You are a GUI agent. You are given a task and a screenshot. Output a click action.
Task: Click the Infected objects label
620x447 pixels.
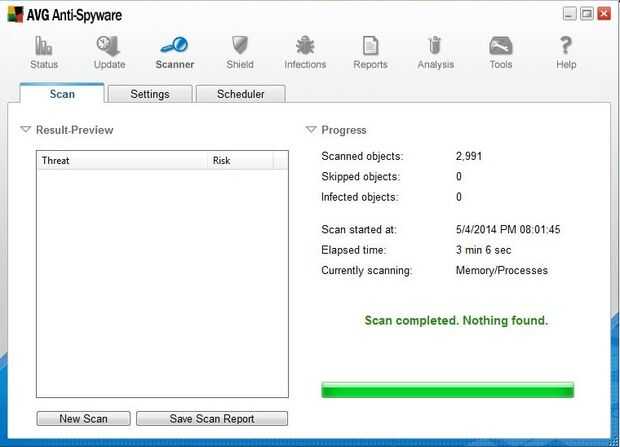360,197
